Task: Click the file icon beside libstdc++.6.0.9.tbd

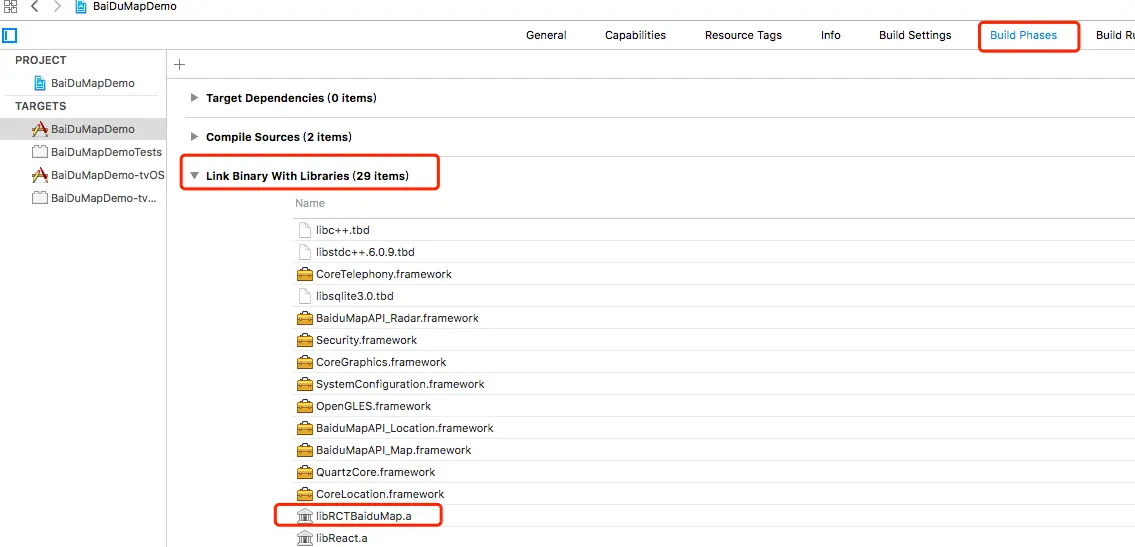Action: (x=304, y=252)
